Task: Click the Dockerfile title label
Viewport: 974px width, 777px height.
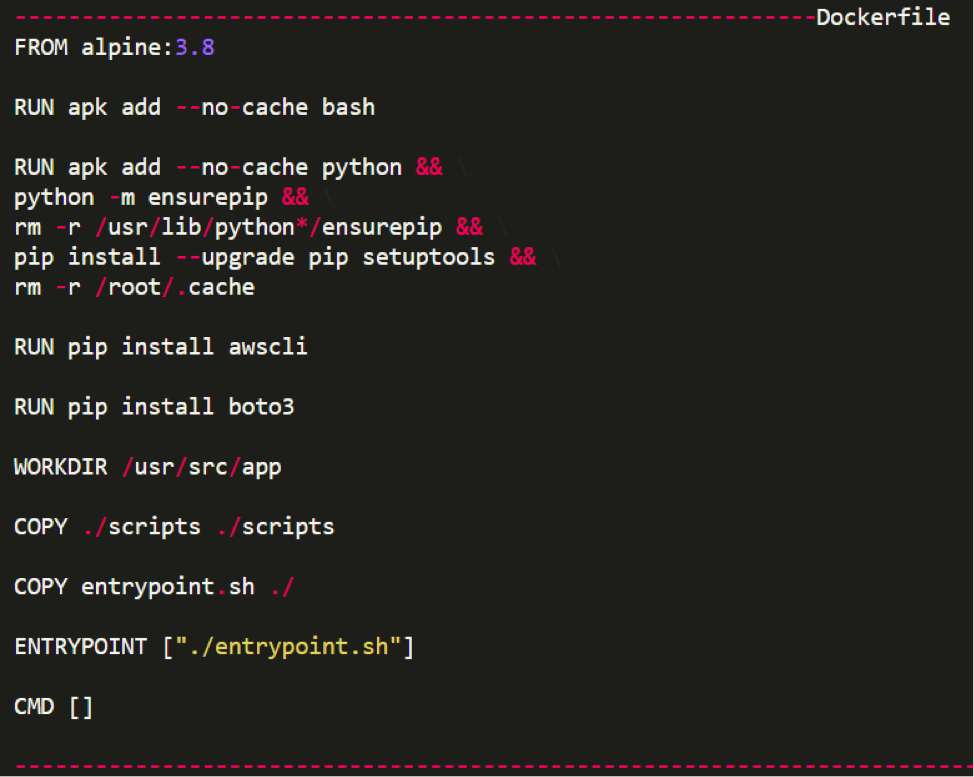Action: tap(883, 17)
